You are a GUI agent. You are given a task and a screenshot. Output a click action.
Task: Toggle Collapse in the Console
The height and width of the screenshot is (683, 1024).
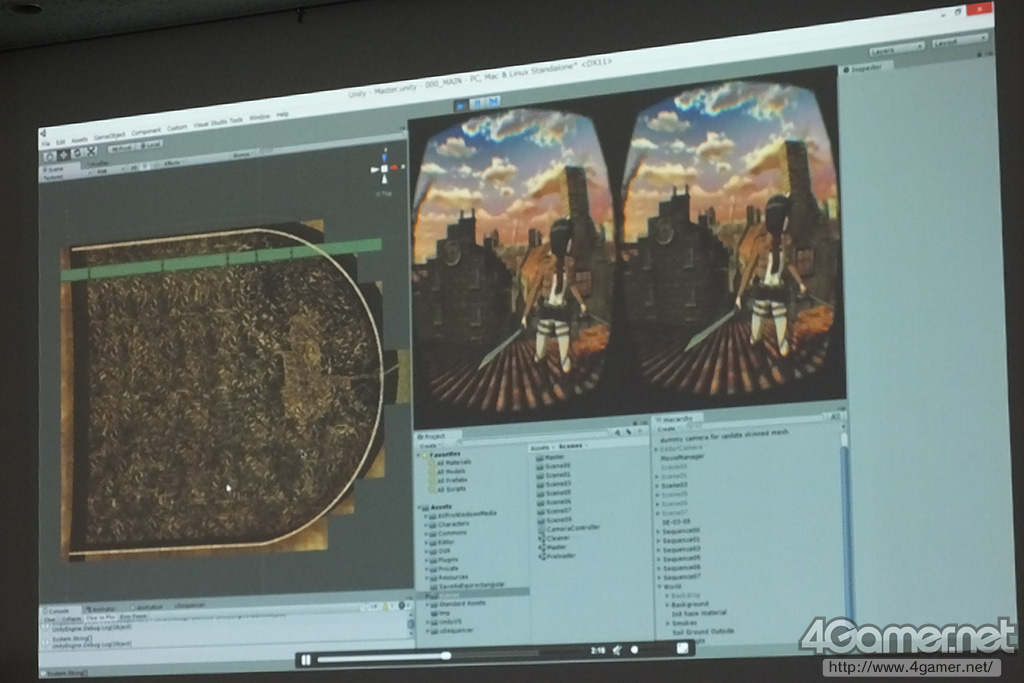pos(71,619)
